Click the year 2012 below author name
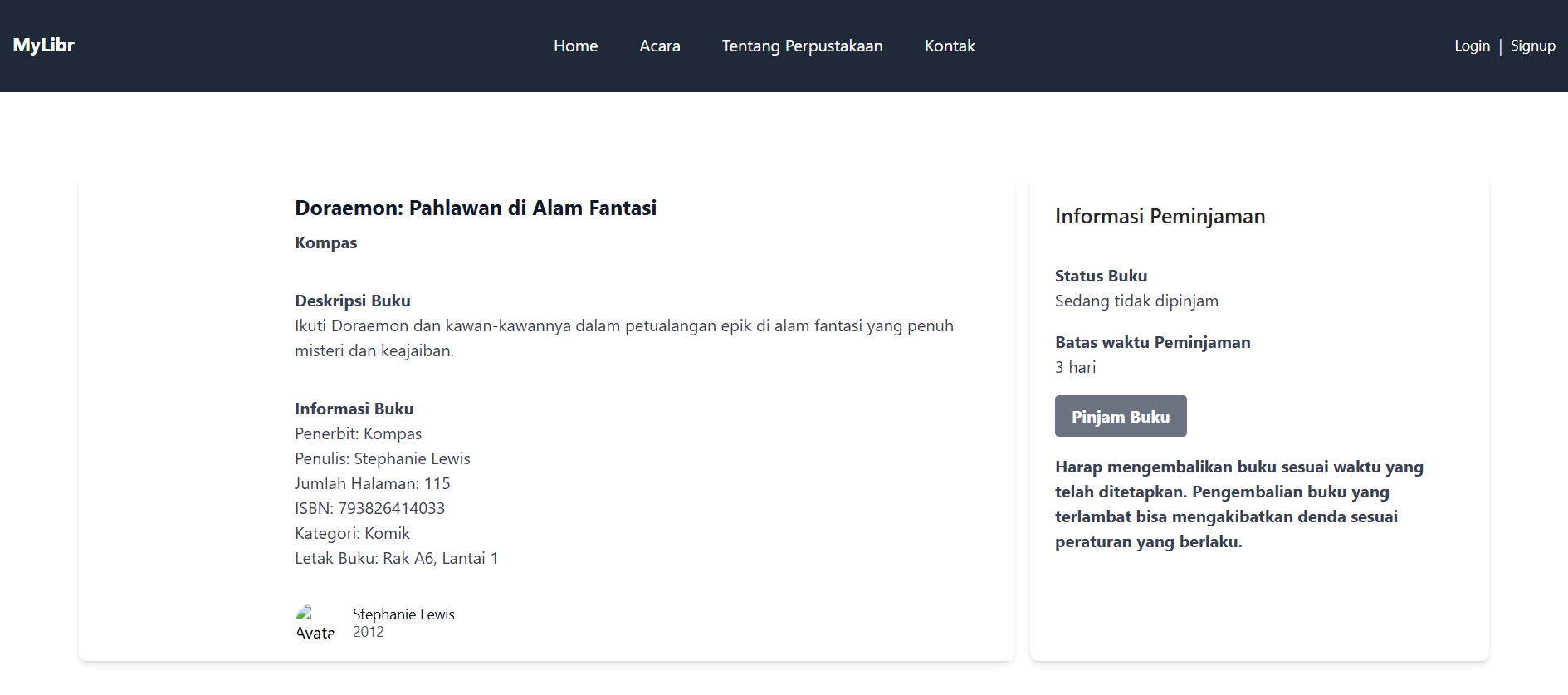Viewport: 1568px width, 695px height. (368, 632)
